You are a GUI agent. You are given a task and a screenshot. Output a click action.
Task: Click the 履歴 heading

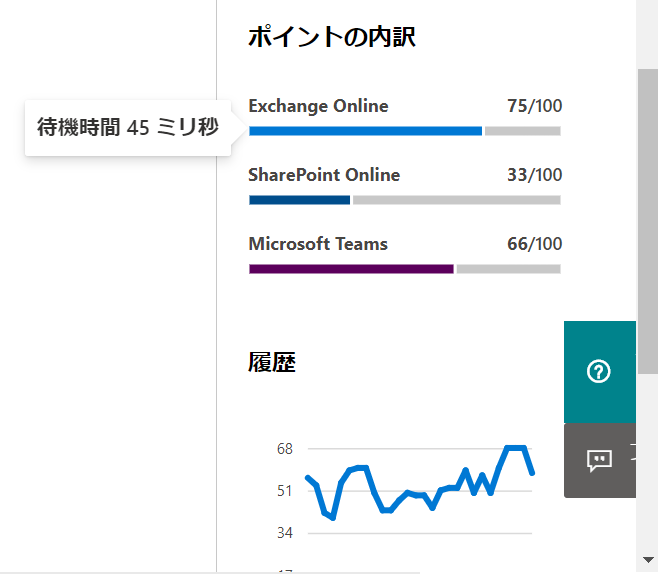pos(272,362)
